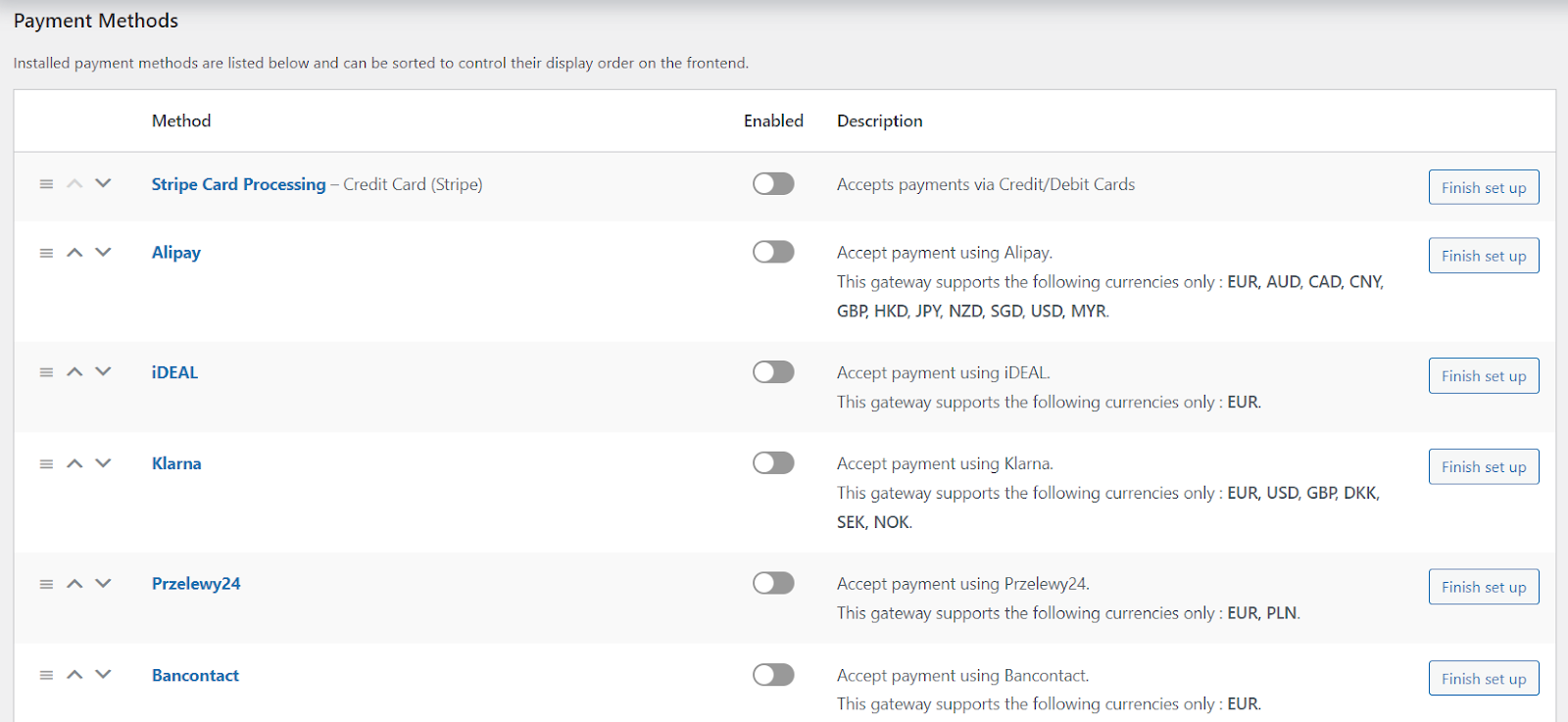This screenshot has width=1568, height=722.
Task: Grab the drag handle for Przelewy24 row
Action: [x=46, y=584]
